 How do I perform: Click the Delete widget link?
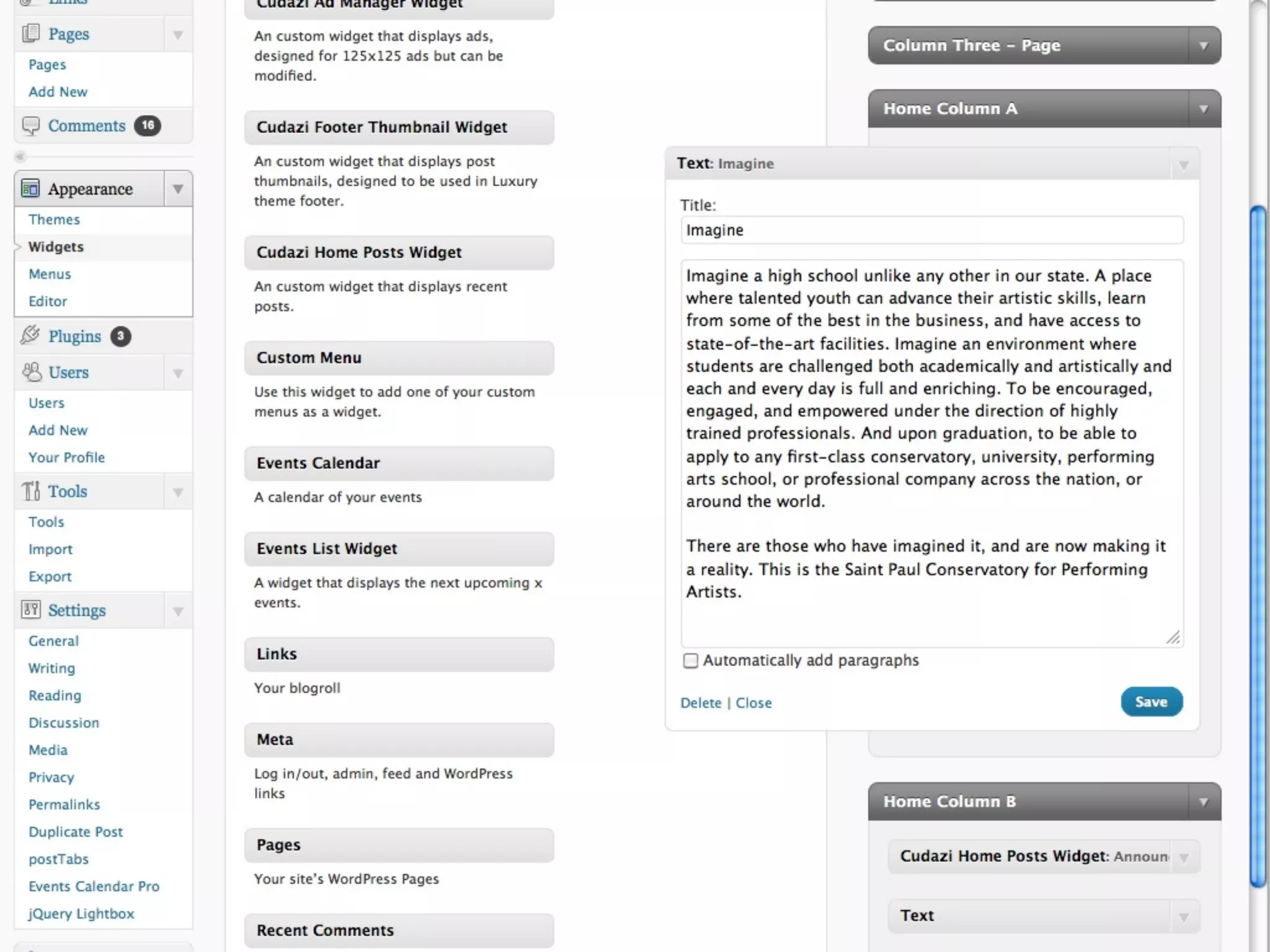coord(701,703)
